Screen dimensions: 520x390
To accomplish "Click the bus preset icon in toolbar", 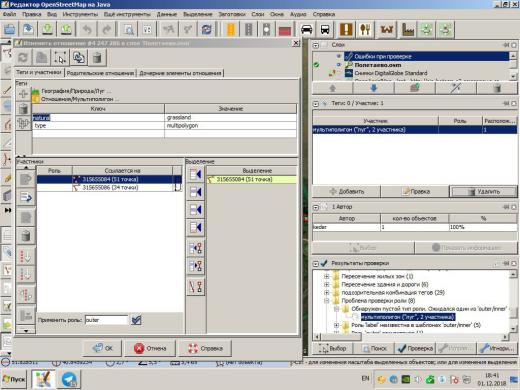I will coord(325,30).
